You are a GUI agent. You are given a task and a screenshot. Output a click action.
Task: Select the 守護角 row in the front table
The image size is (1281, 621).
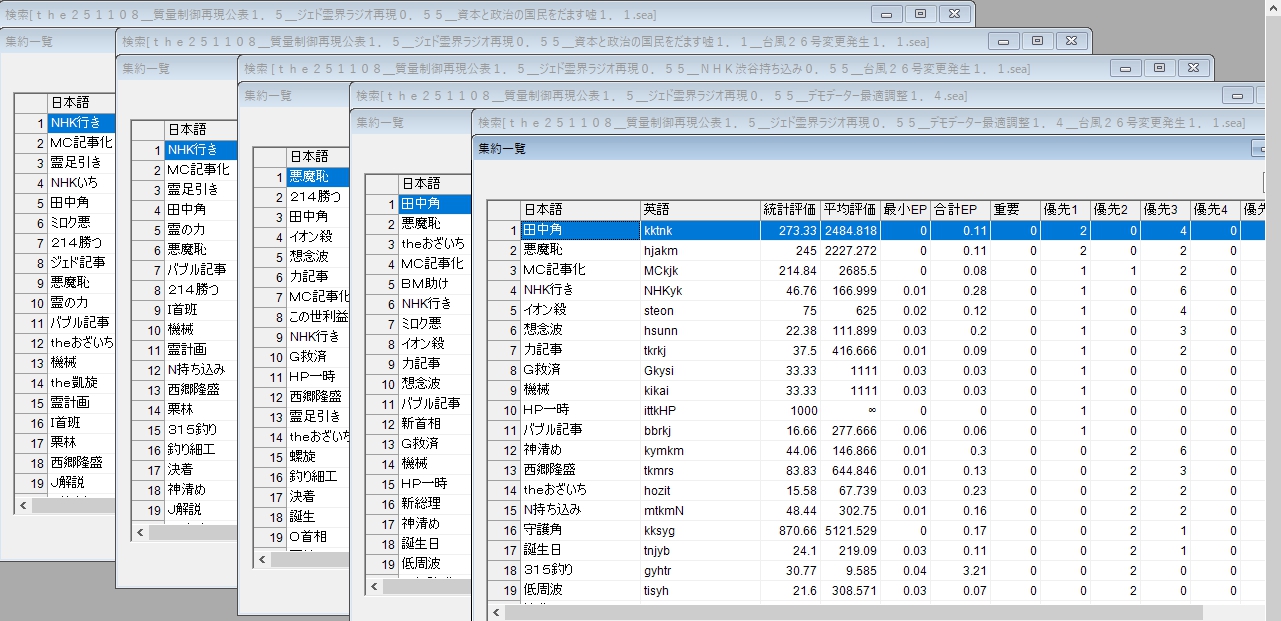[x=580, y=530]
